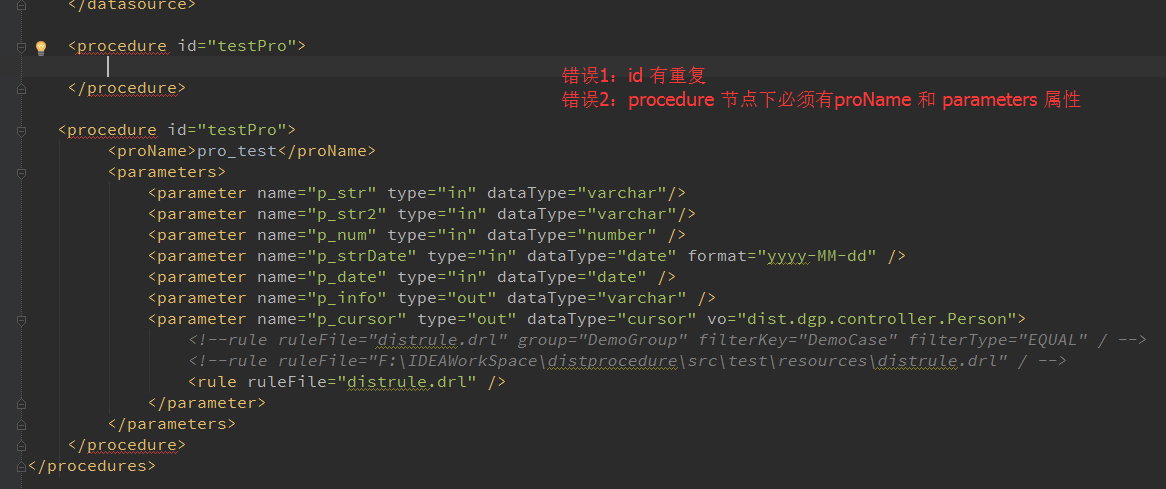Collapse the second testPro procedure fold marker
The height and width of the screenshot is (489, 1166).
[x=21, y=132]
